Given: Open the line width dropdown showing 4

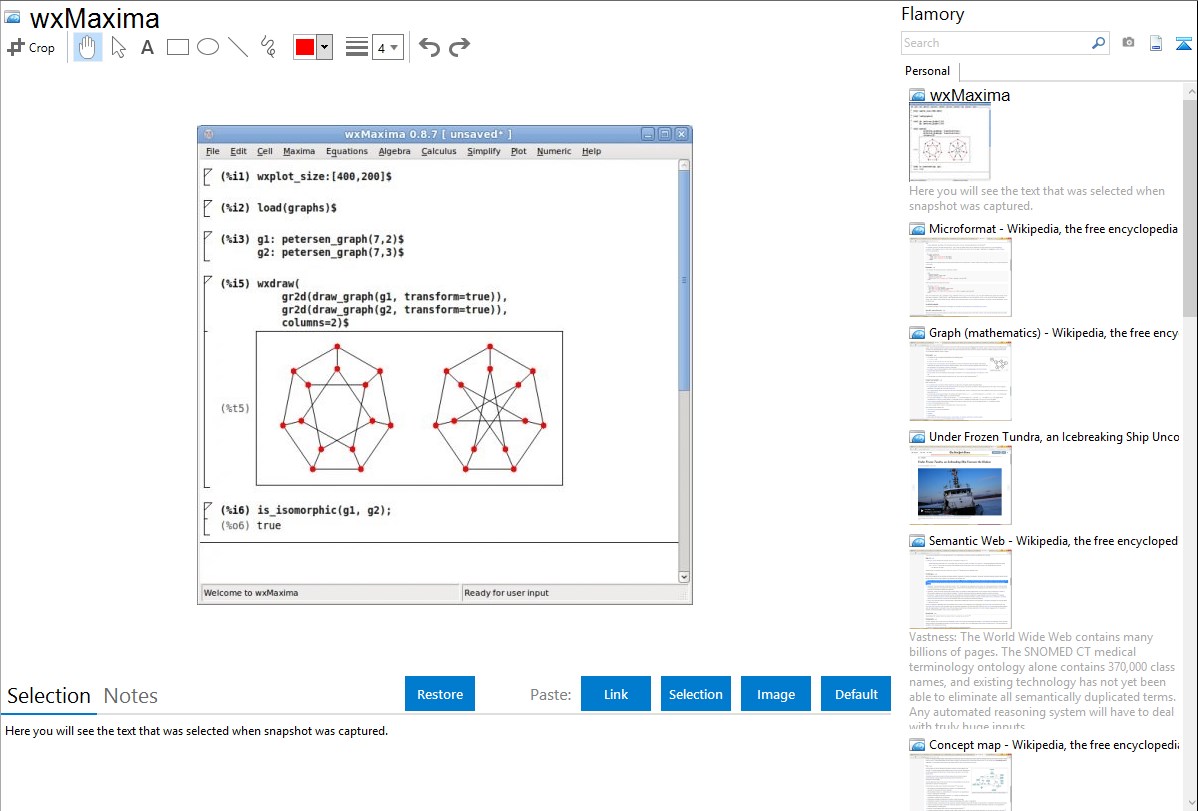Looking at the screenshot, I should click(388, 47).
